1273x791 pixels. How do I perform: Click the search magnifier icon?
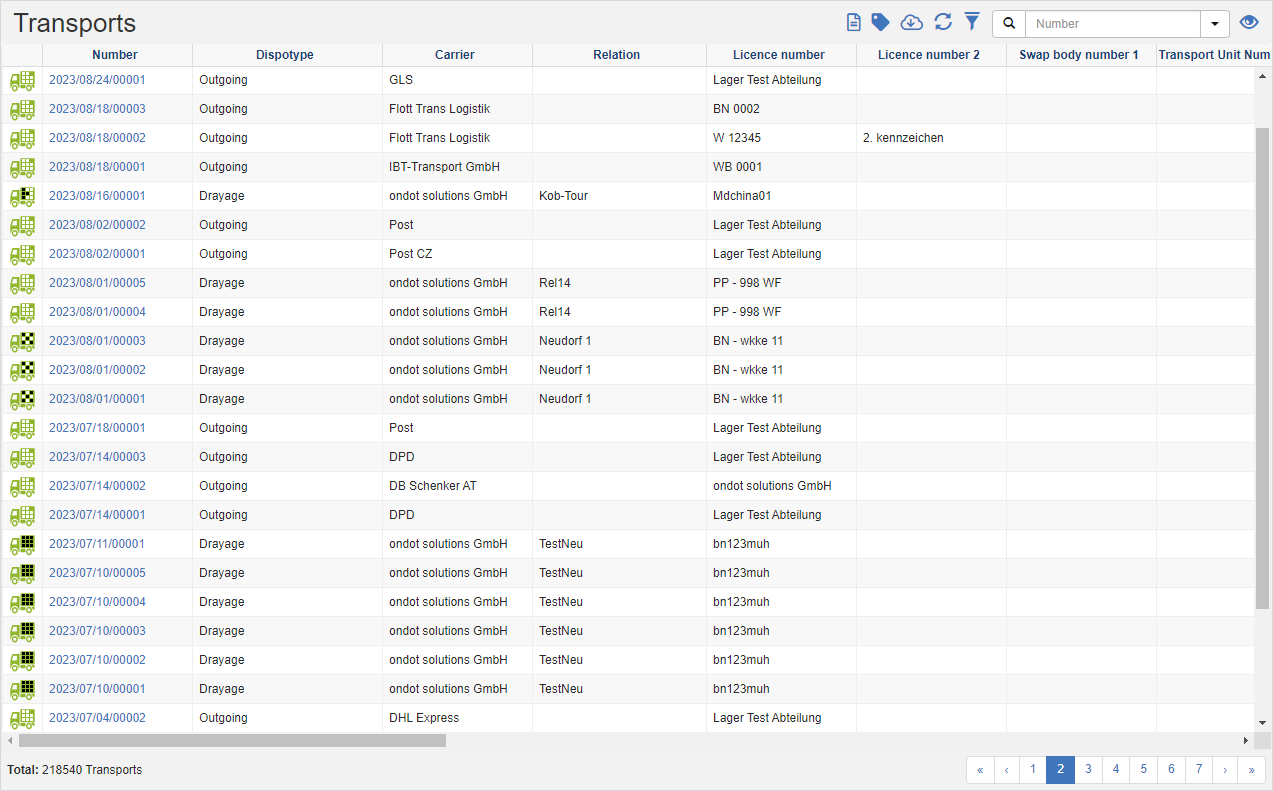[1008, 22]
